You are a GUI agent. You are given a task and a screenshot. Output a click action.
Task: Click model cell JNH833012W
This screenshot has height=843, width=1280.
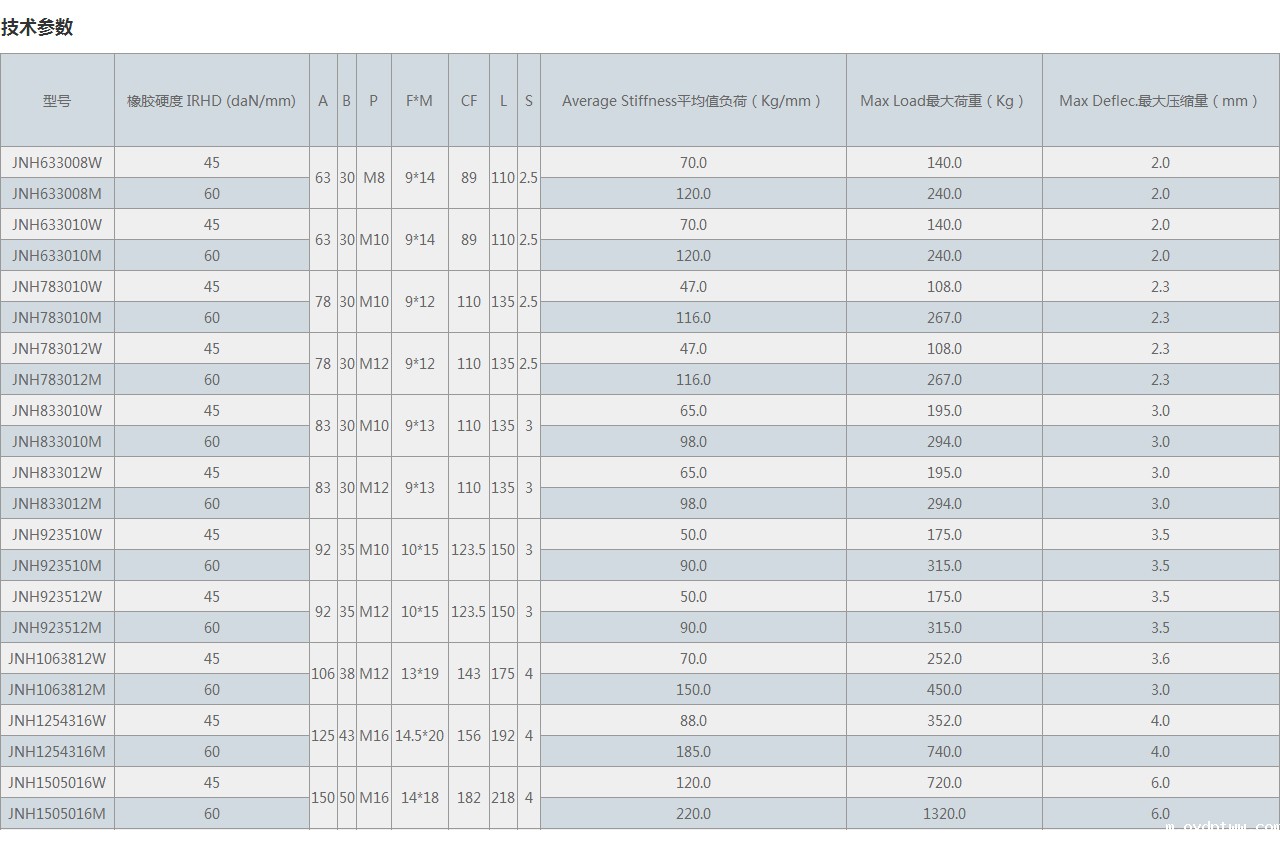tap(57, 472)
